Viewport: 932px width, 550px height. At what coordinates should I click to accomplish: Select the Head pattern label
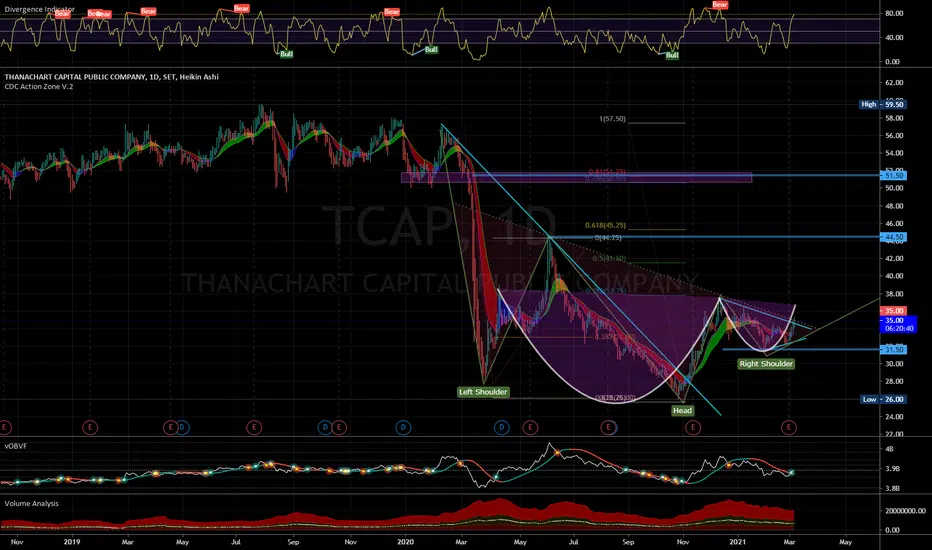[682, 410]
